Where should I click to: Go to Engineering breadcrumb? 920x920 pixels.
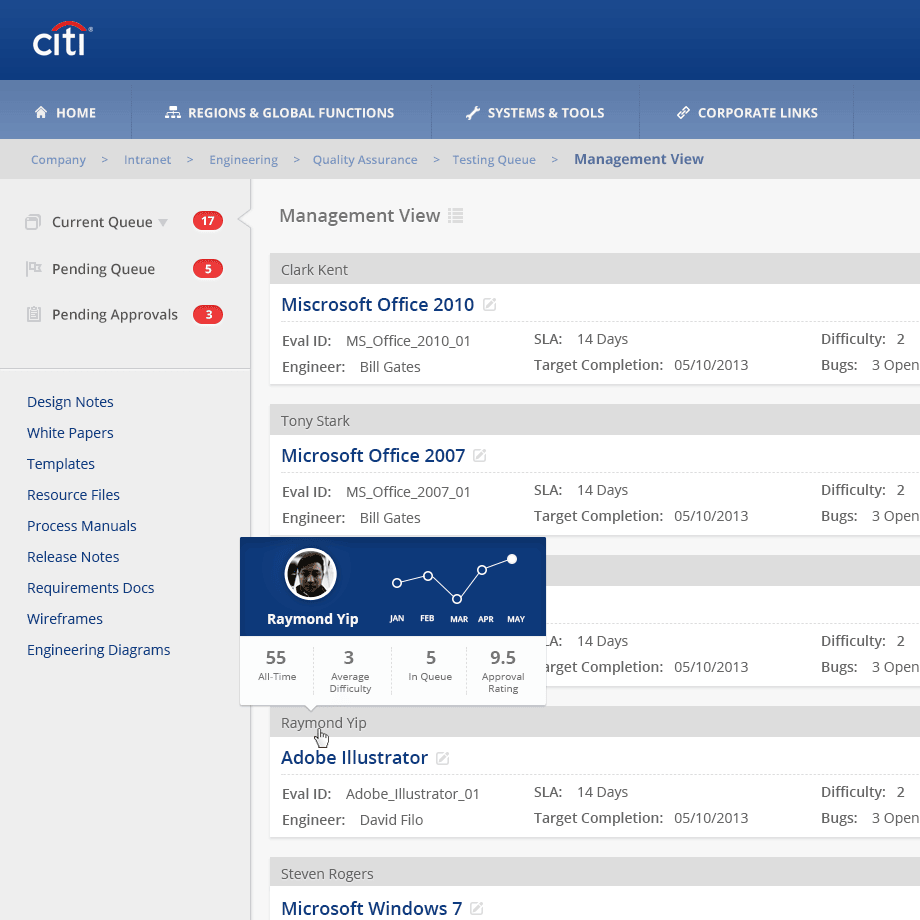pos(243,160)
